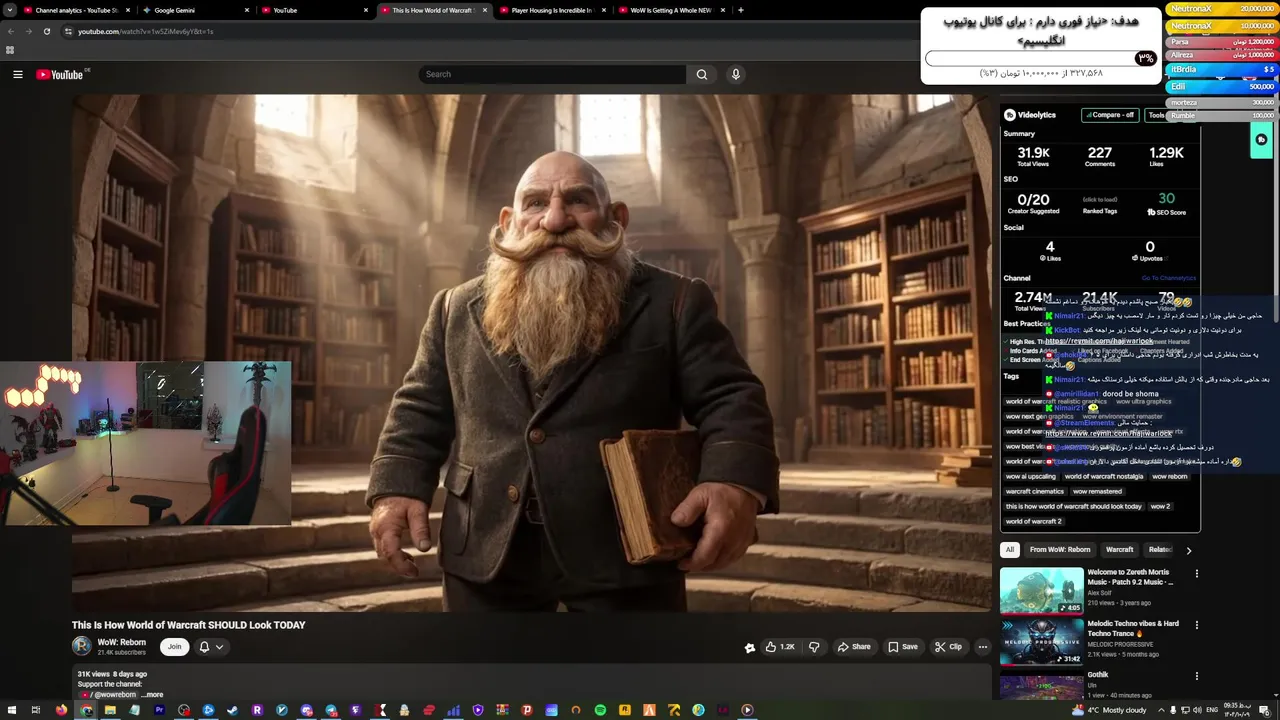The height and width of the screenshot is (720, 1280).
Task: Expand the description with ...more
Action: click(152, 694)
